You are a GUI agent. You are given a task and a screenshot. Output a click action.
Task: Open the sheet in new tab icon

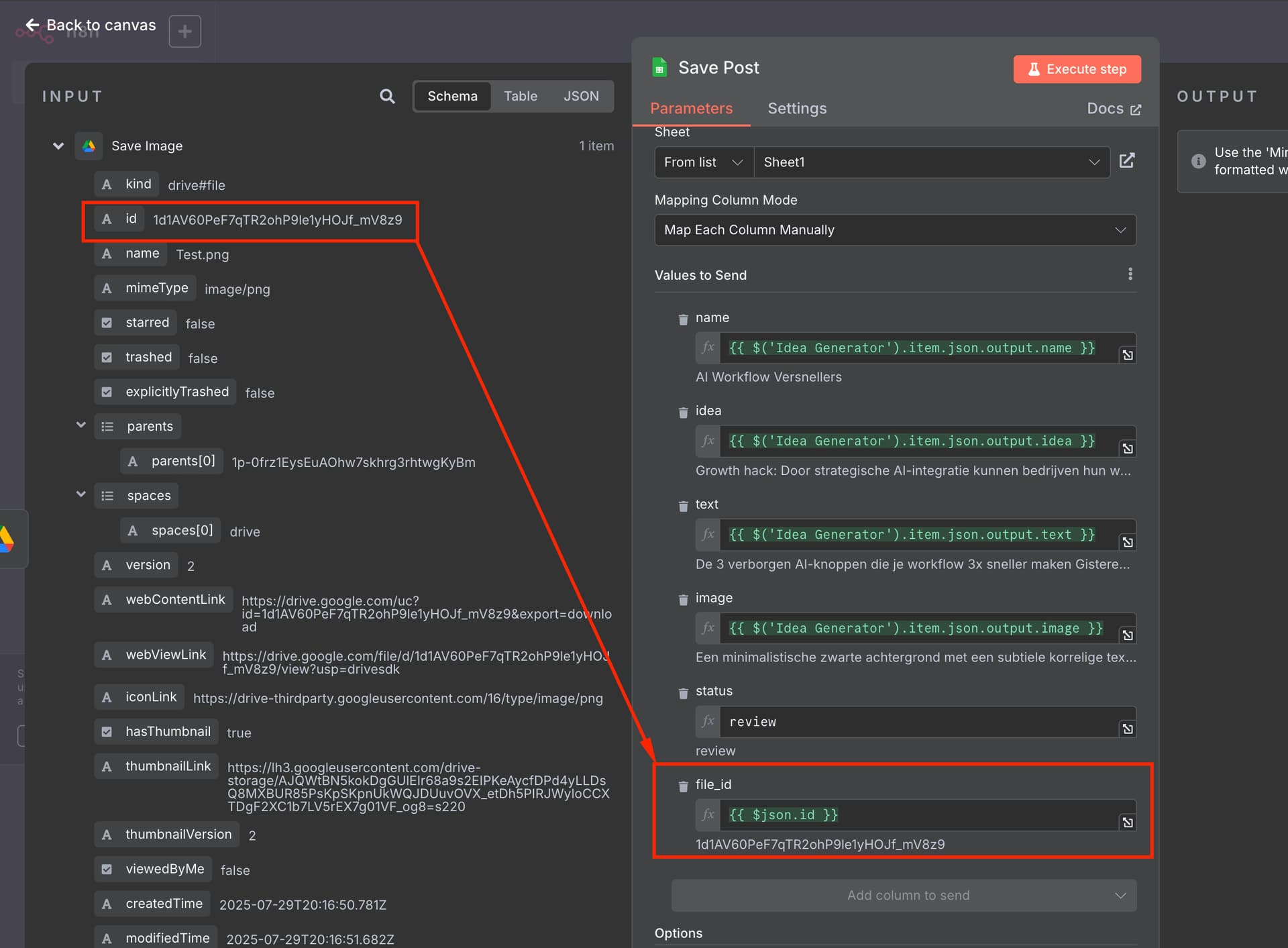pyautogui.click(x=1127, y=161)
